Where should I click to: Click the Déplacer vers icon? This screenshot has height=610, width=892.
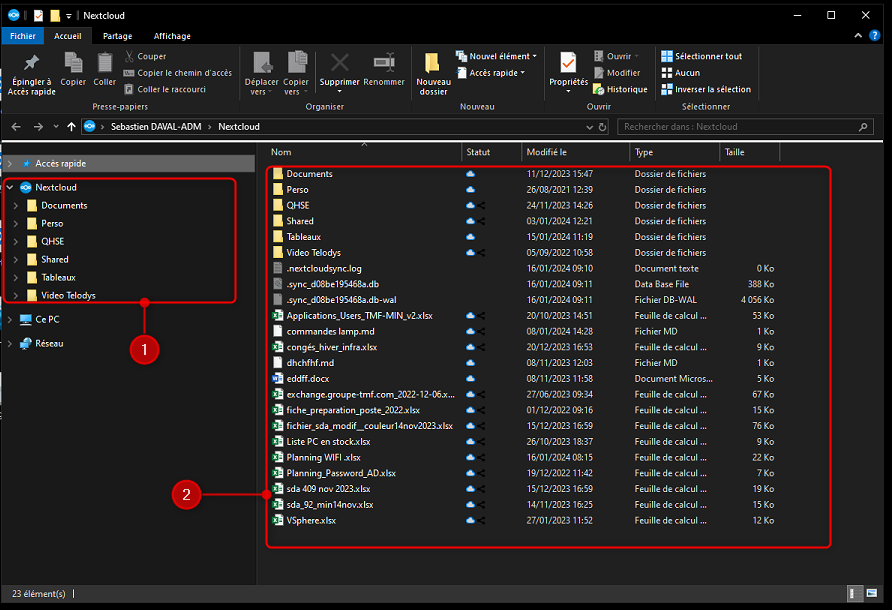click(262, 63)
